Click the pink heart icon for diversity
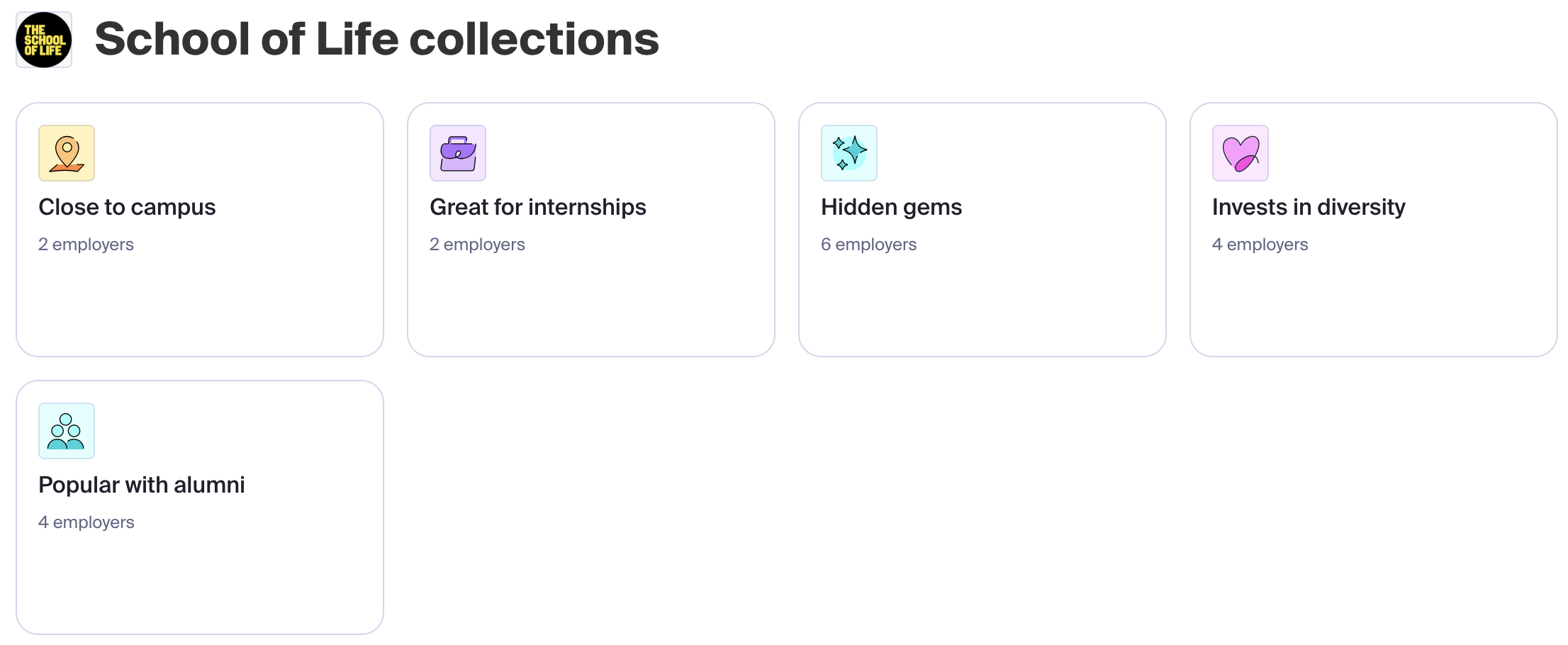This screenshot has width=1568, height=645. click(x=1240, y=153)
